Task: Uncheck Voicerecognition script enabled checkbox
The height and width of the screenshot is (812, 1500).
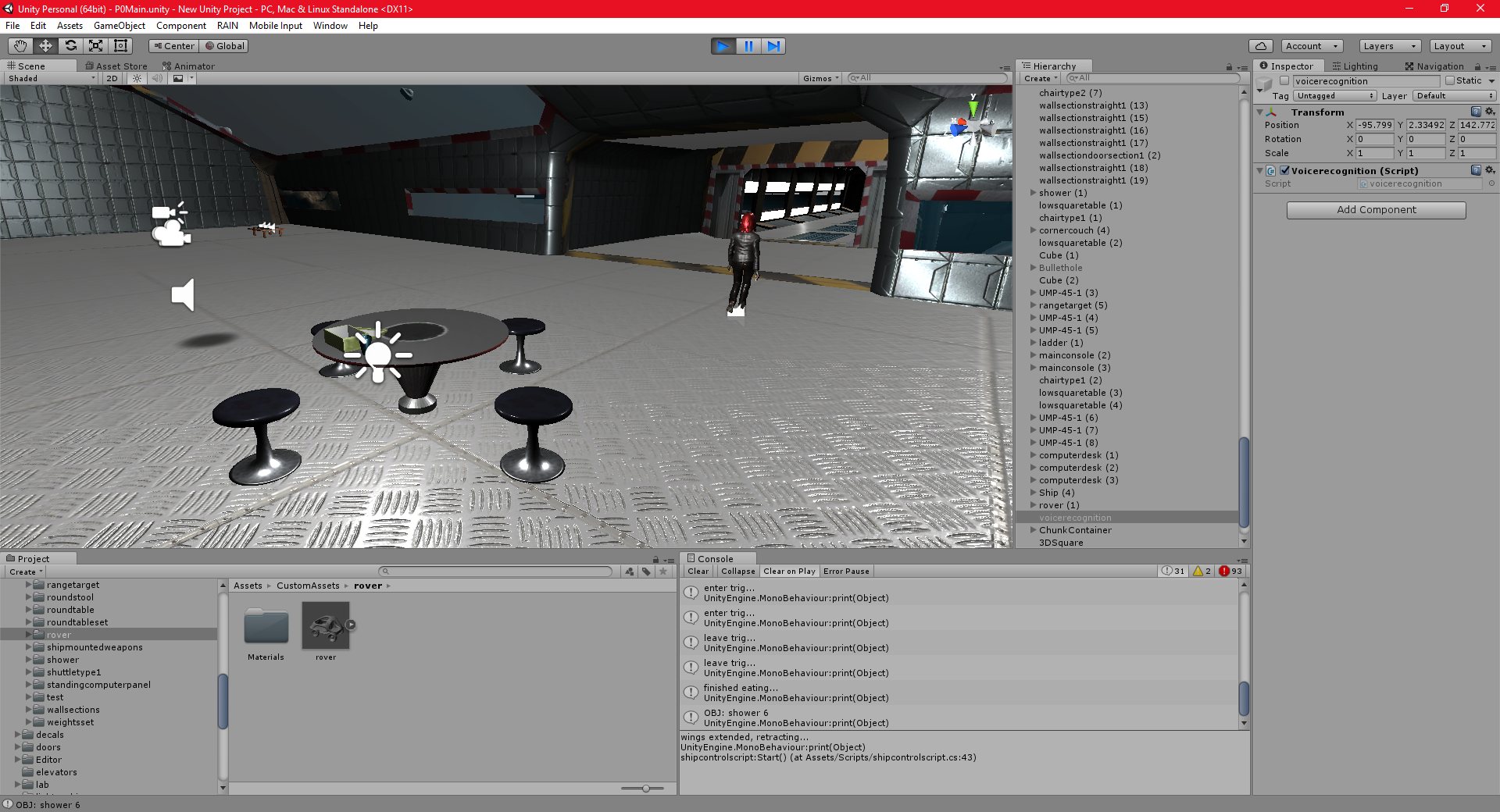Action: [1285, 170]
